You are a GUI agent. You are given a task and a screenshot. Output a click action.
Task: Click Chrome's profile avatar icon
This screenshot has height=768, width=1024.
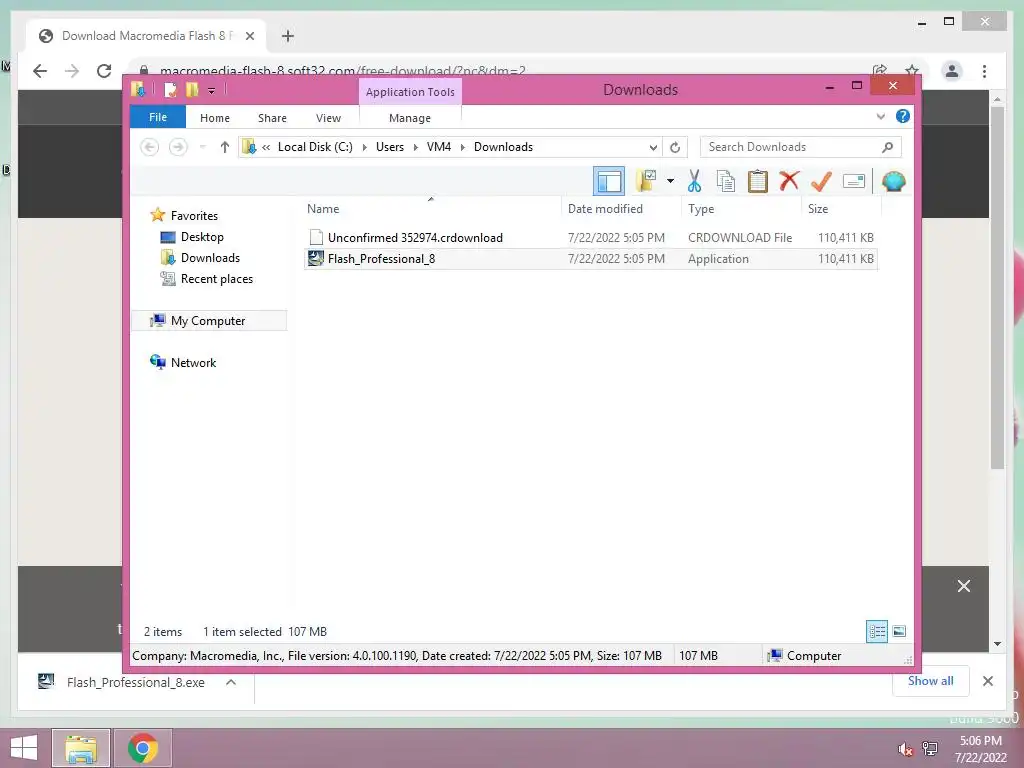pos(952,71)
